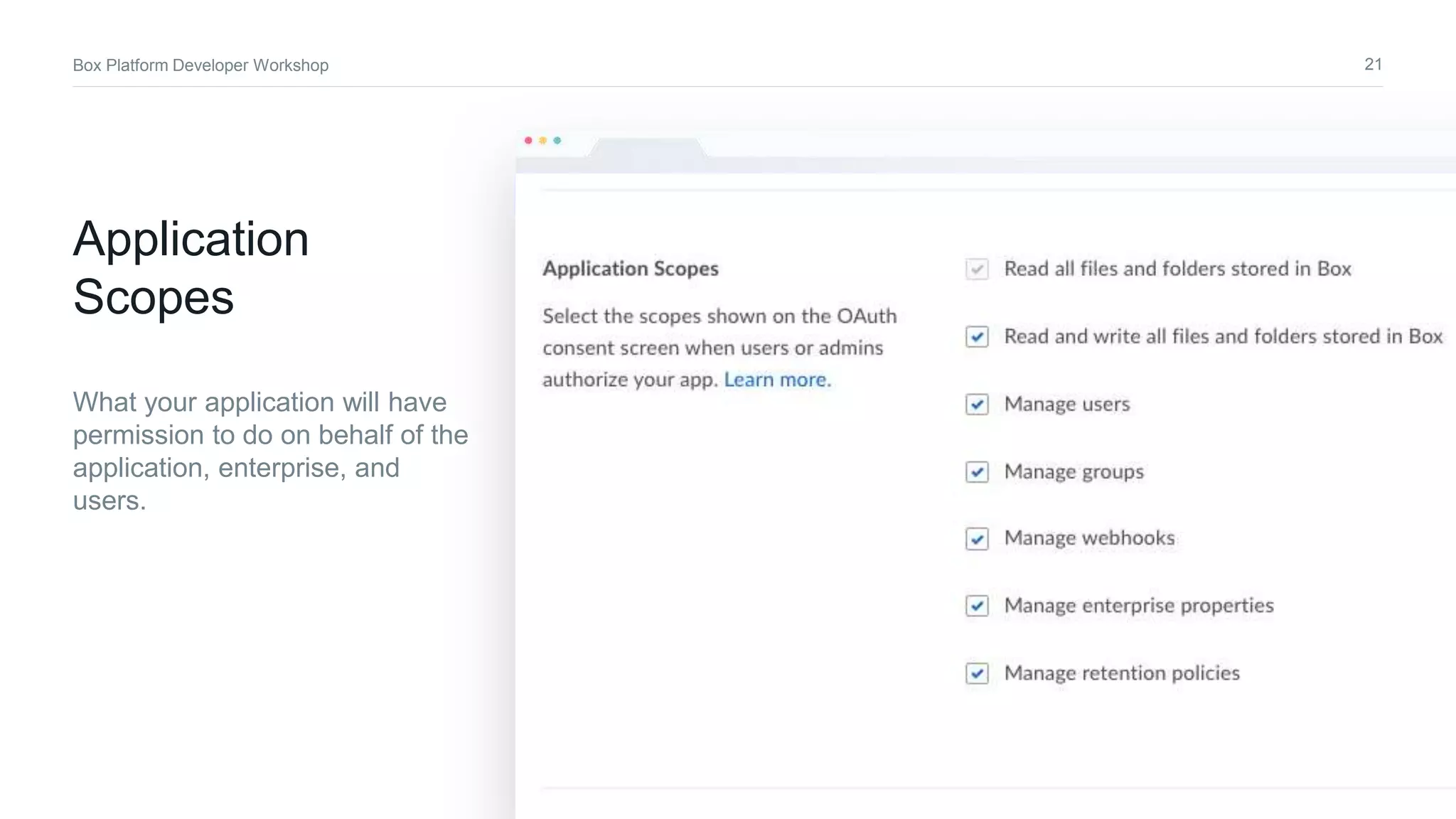Screen dimensions: 1456x819
Task: Click the large 'Application Scopes' slide title
Action: click(191, 267)
